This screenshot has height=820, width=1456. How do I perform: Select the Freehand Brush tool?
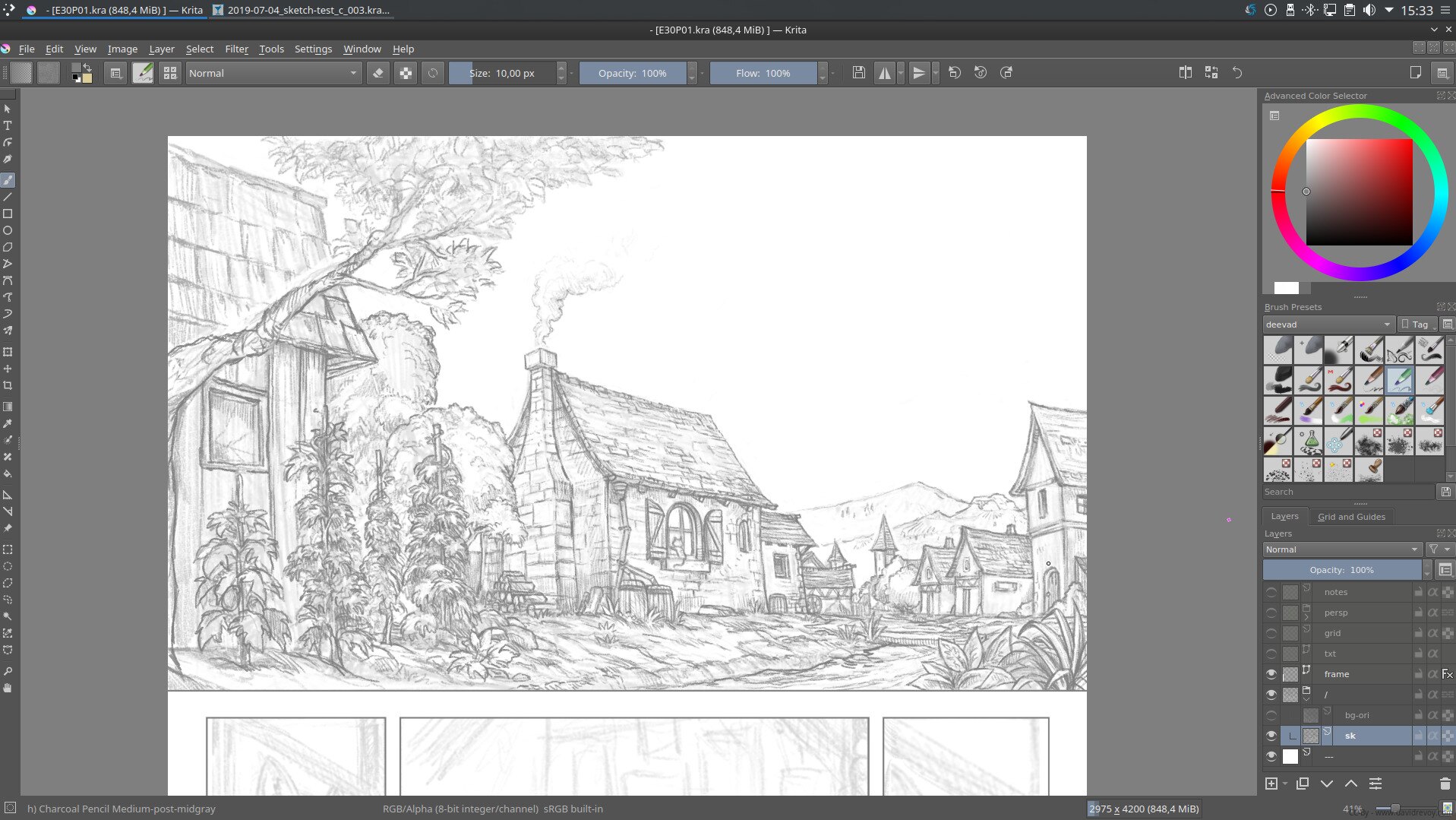8,180
